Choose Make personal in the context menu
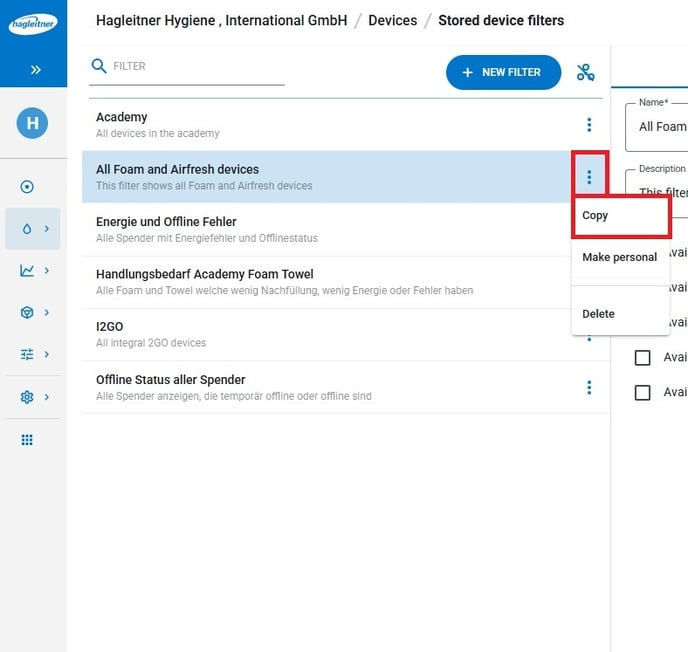Image resolution: width=688 pixels, height=652 pixels. coord(619,257)
